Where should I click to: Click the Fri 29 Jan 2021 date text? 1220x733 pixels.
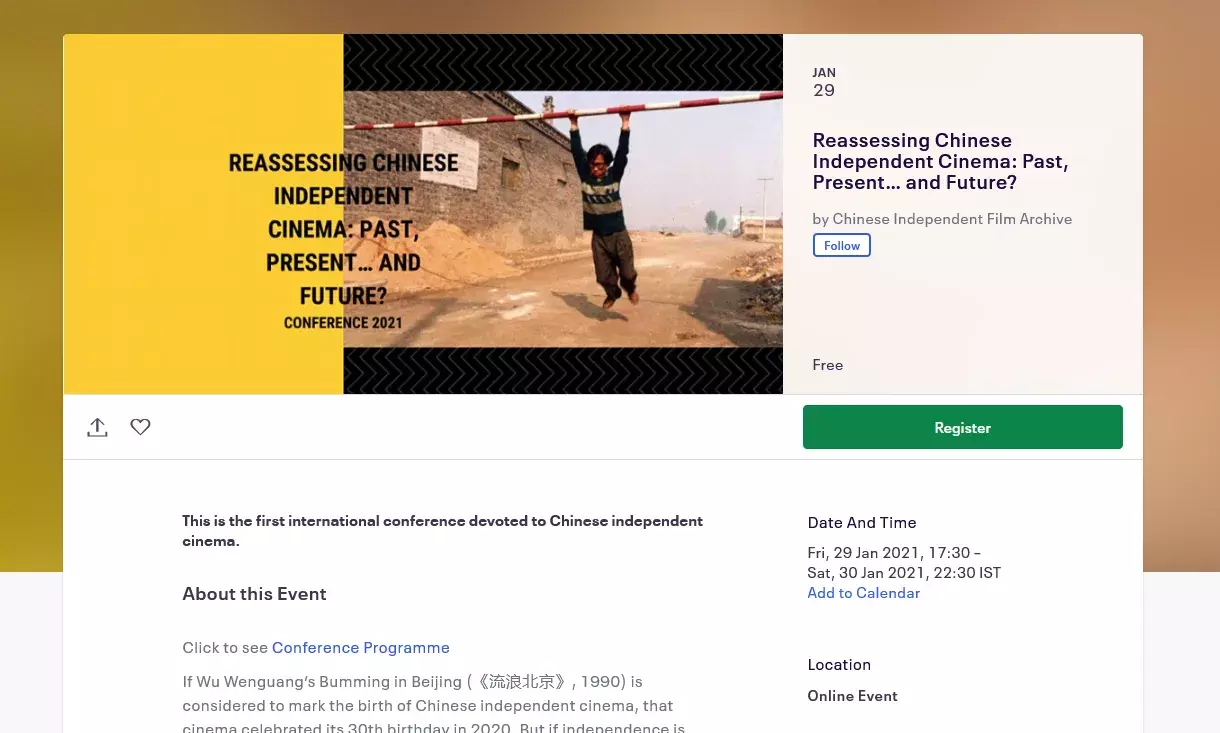pyautogui.click(x=893, y=552)
